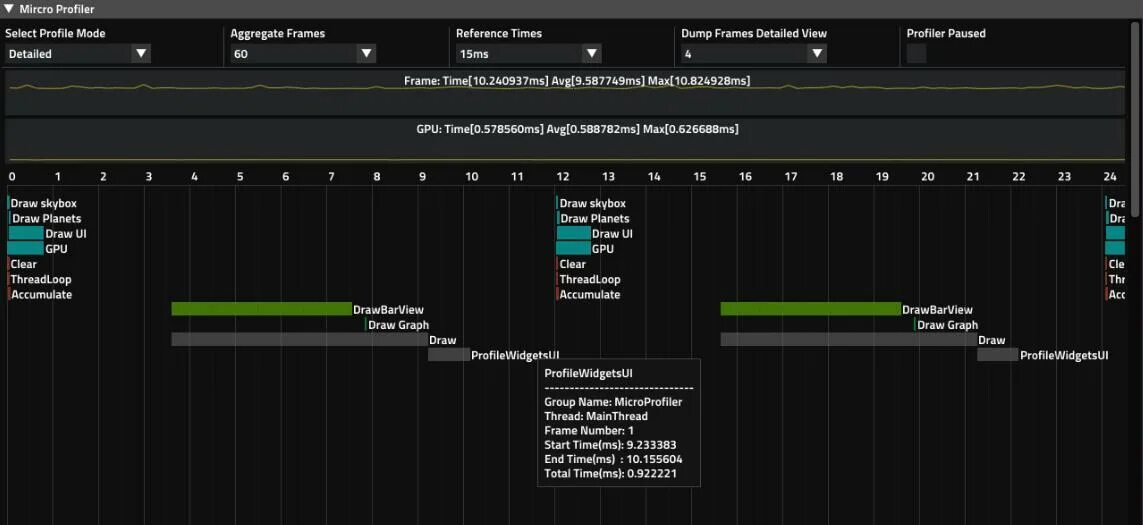Select the gray Draw bar ending at 9ms

click(x=300, y=340)
